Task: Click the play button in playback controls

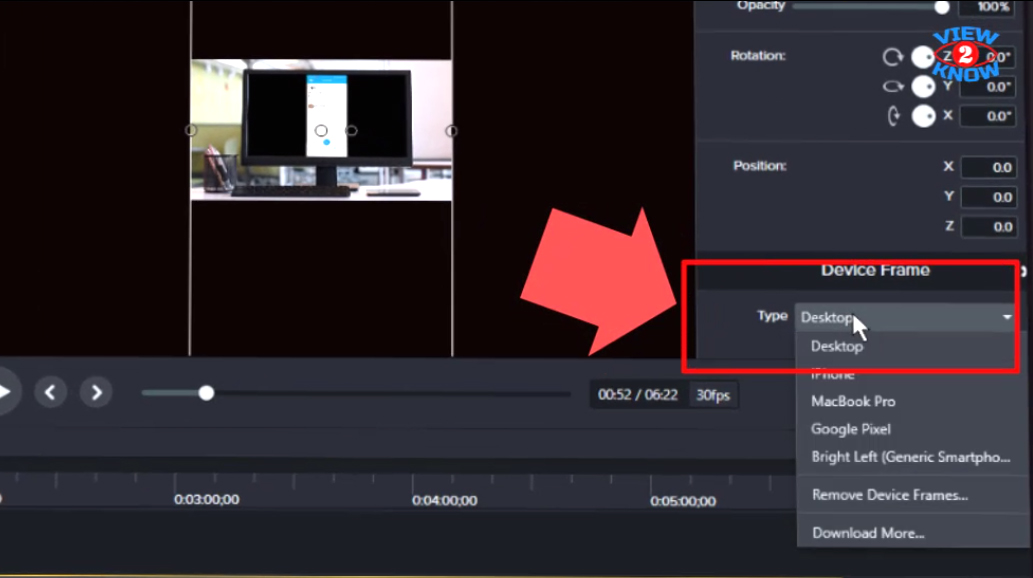Action: [x=5, y=392]
